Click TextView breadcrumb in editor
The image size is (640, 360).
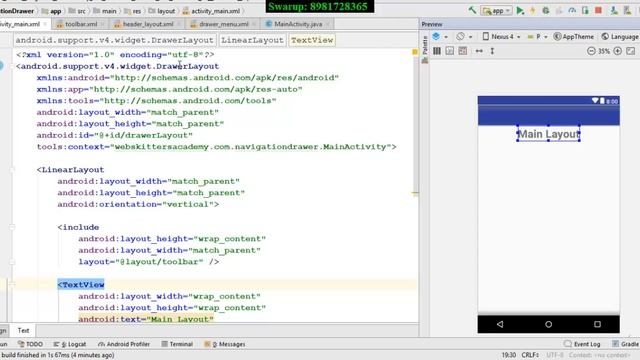[x=312, y=40]
